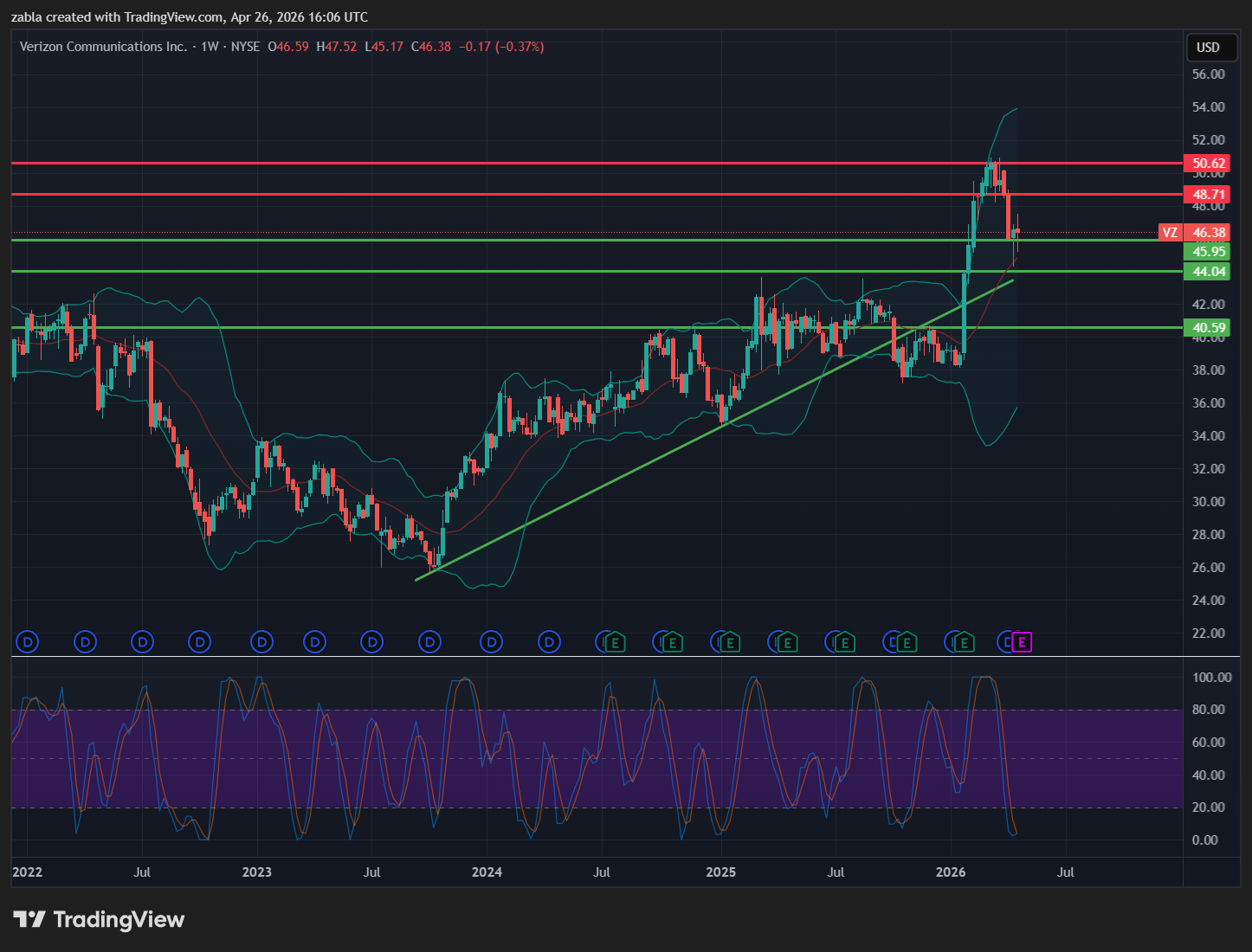Click the Verizon Communications Inc. symbol title

[103, 47]
